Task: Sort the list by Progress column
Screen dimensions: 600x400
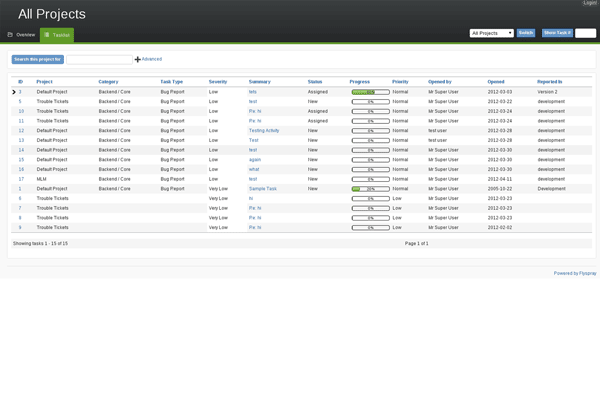Action: tap(360, 81)
